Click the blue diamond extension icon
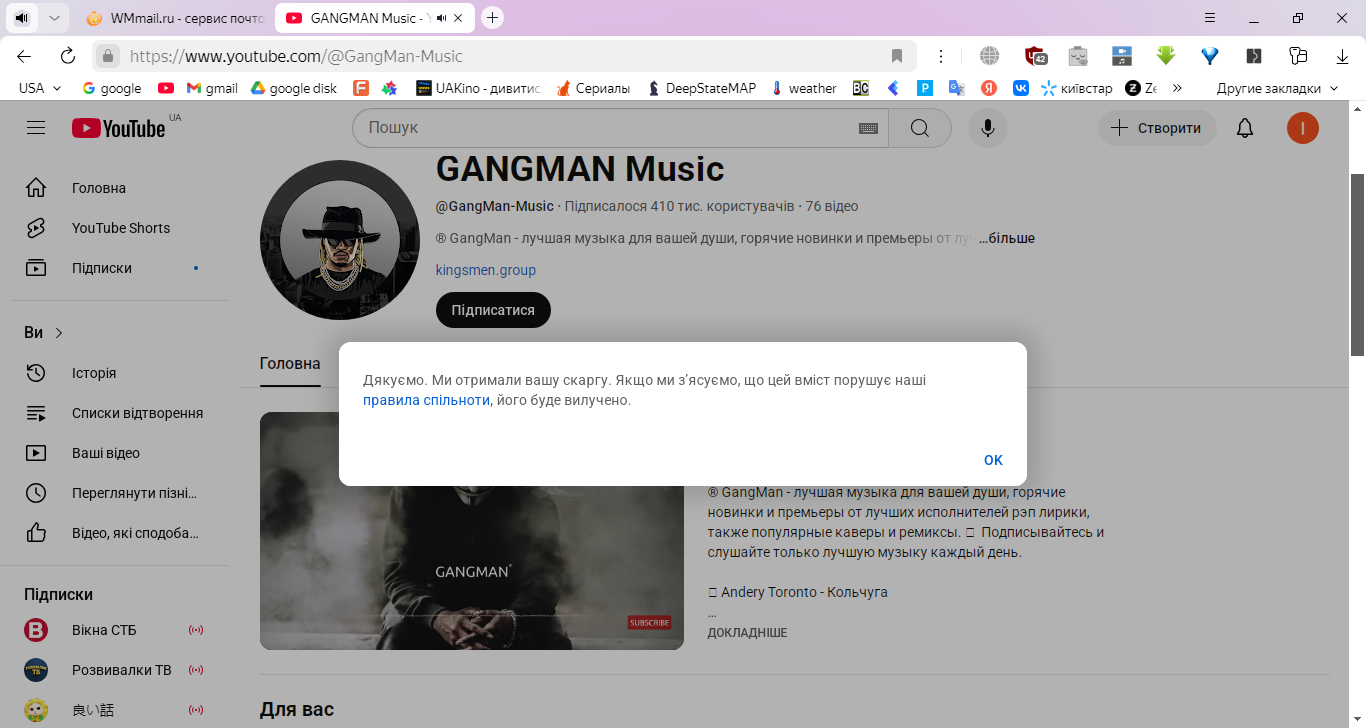Viewport: 1366px width, 728px height. point(1210,56)
